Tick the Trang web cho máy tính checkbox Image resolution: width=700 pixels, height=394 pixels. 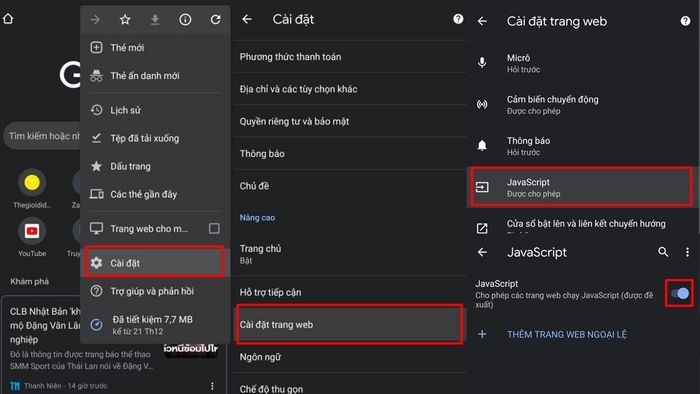pyautogui.click(x=214, y=228)
